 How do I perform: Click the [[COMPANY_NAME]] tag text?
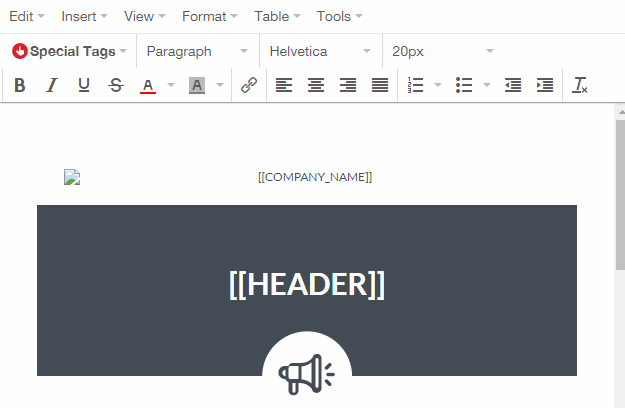pyautogui.click(x=315, y=177)
